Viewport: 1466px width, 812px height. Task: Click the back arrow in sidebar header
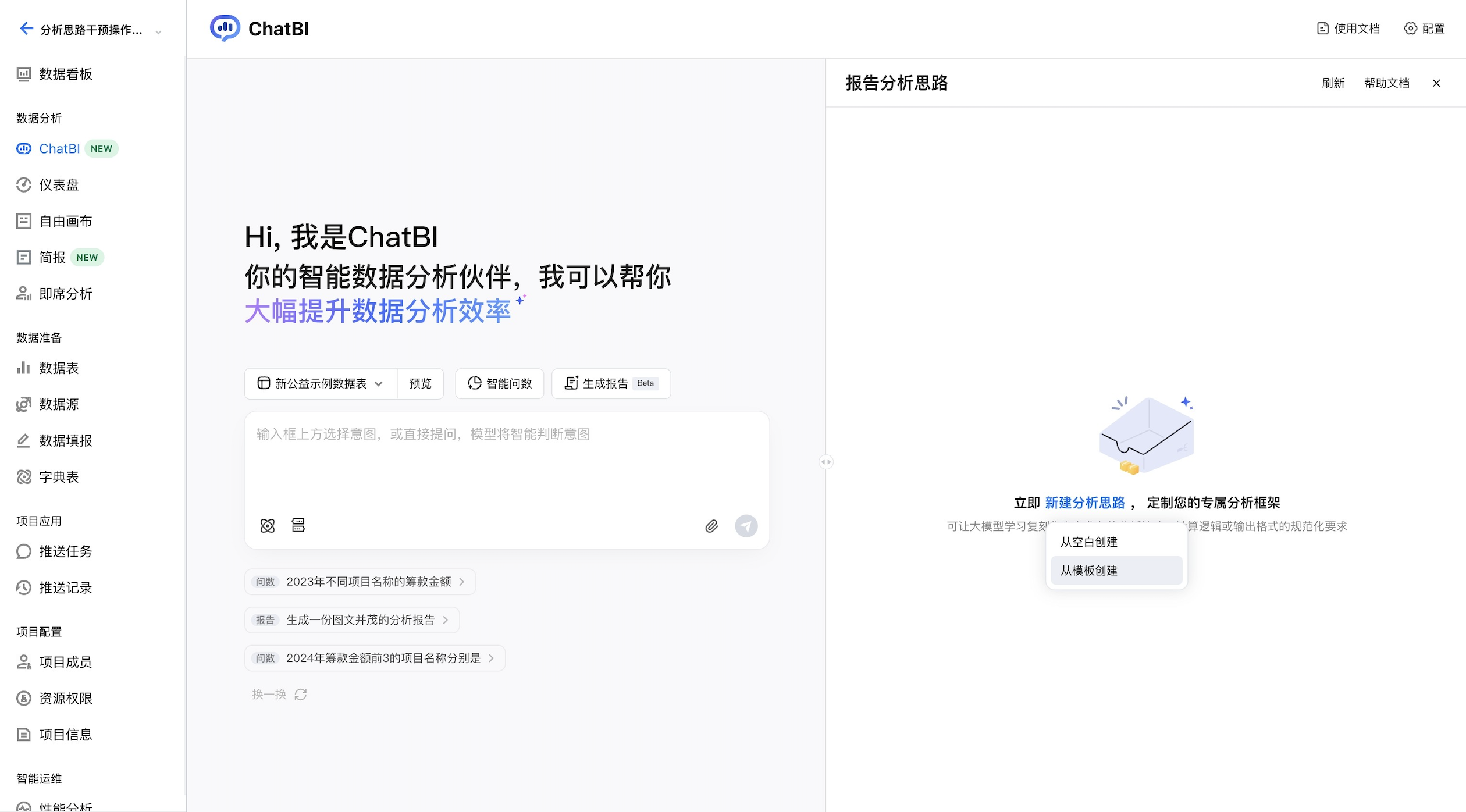(26, 29)
